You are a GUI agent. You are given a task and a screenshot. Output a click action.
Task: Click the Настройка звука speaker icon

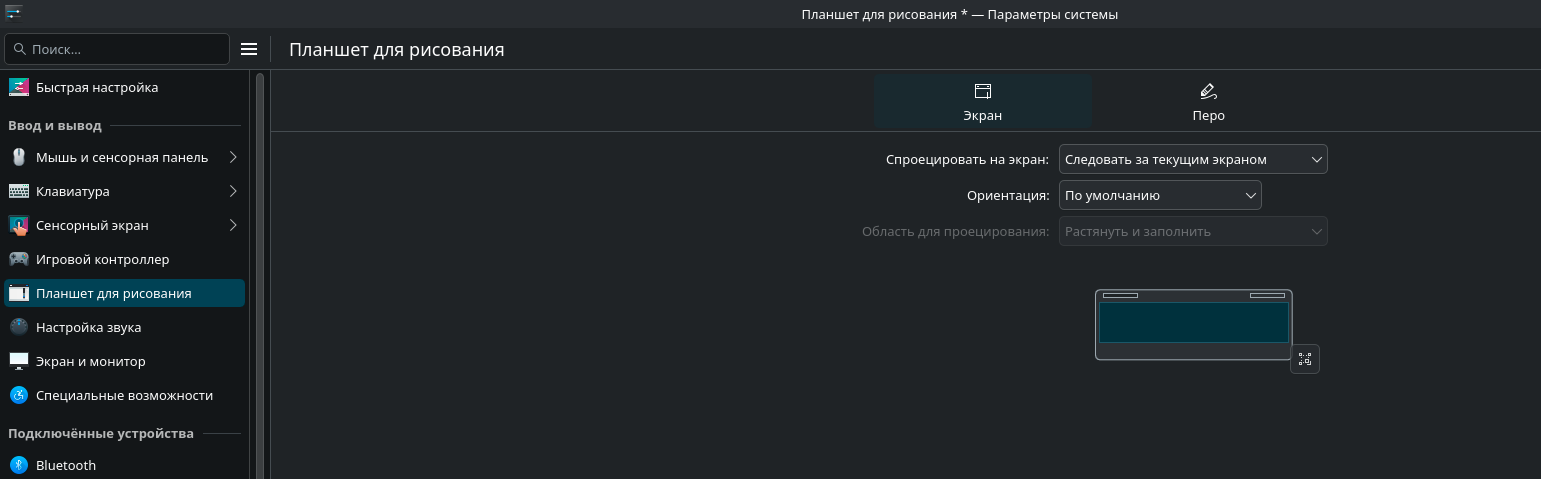19,327
